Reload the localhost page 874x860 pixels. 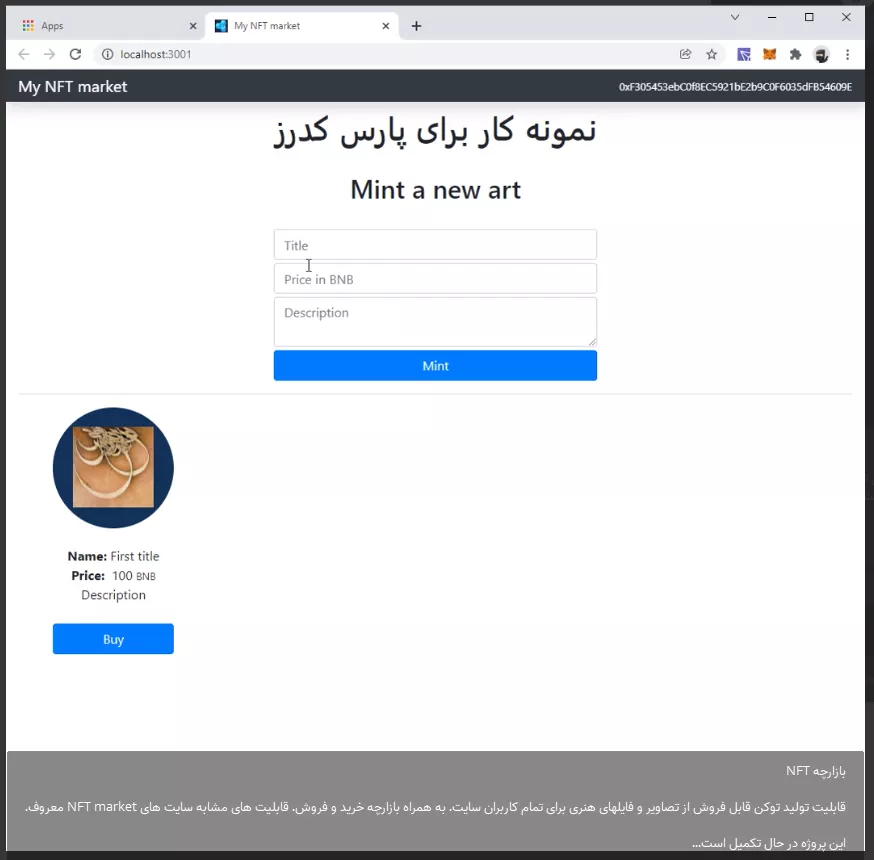coord(75,54)
